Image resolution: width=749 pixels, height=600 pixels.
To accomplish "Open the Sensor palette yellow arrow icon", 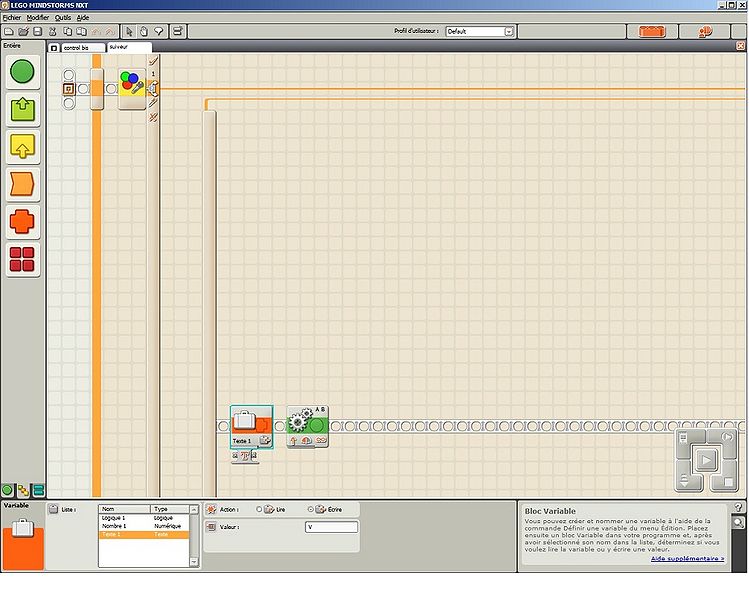I will tap(23, 147).
